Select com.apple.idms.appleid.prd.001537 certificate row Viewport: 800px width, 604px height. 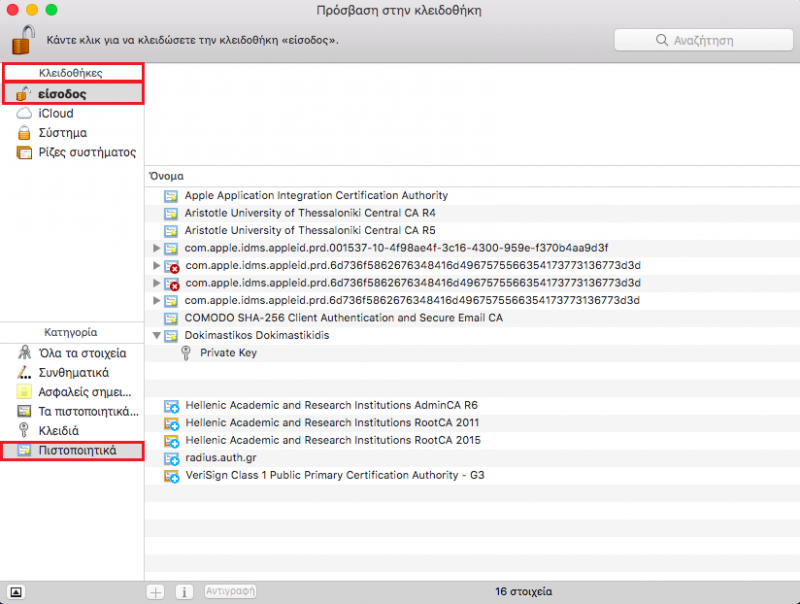(472, 248)
